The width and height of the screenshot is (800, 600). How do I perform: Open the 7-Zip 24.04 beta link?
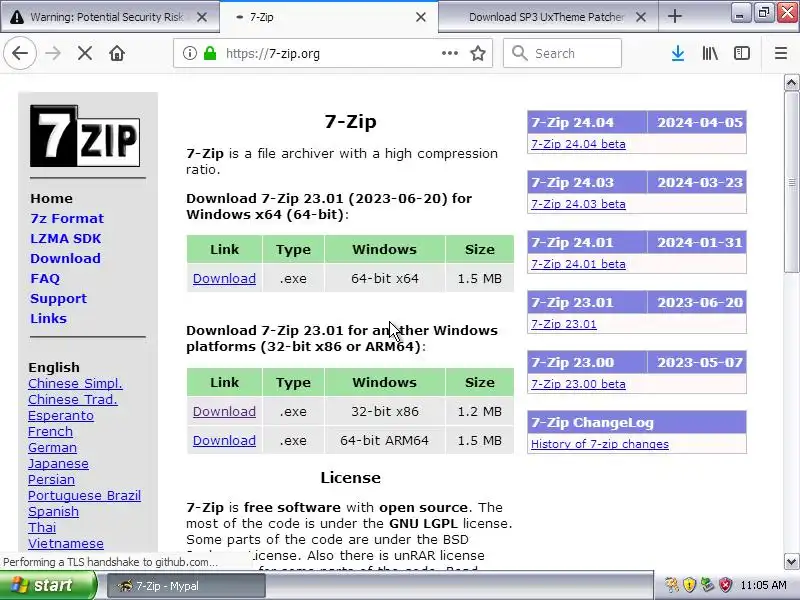click(578, 144)
